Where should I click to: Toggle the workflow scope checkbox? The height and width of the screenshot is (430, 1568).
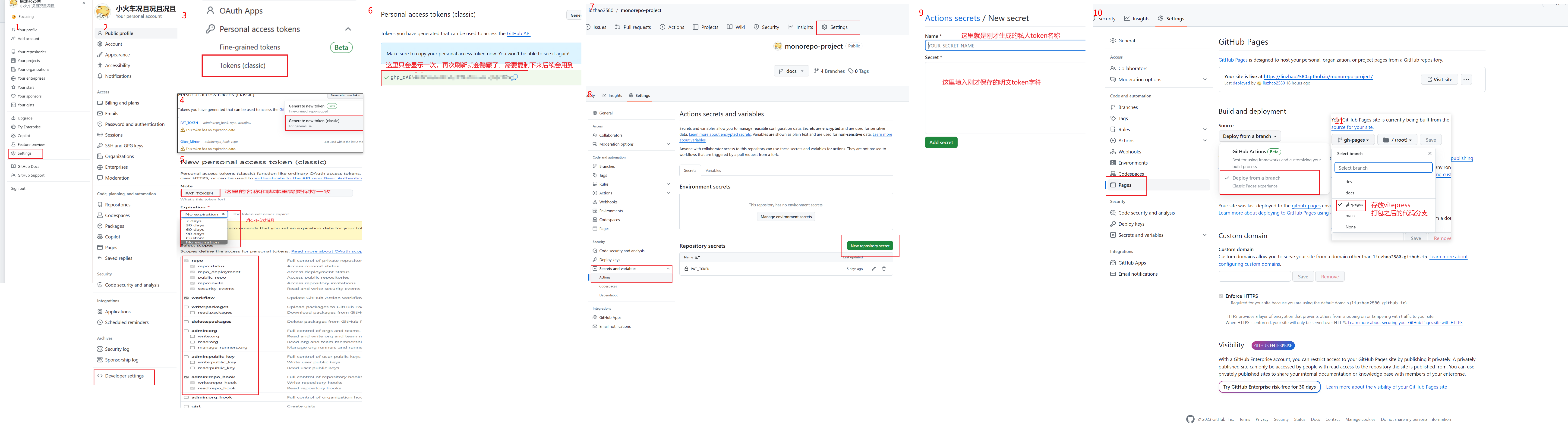186,298
